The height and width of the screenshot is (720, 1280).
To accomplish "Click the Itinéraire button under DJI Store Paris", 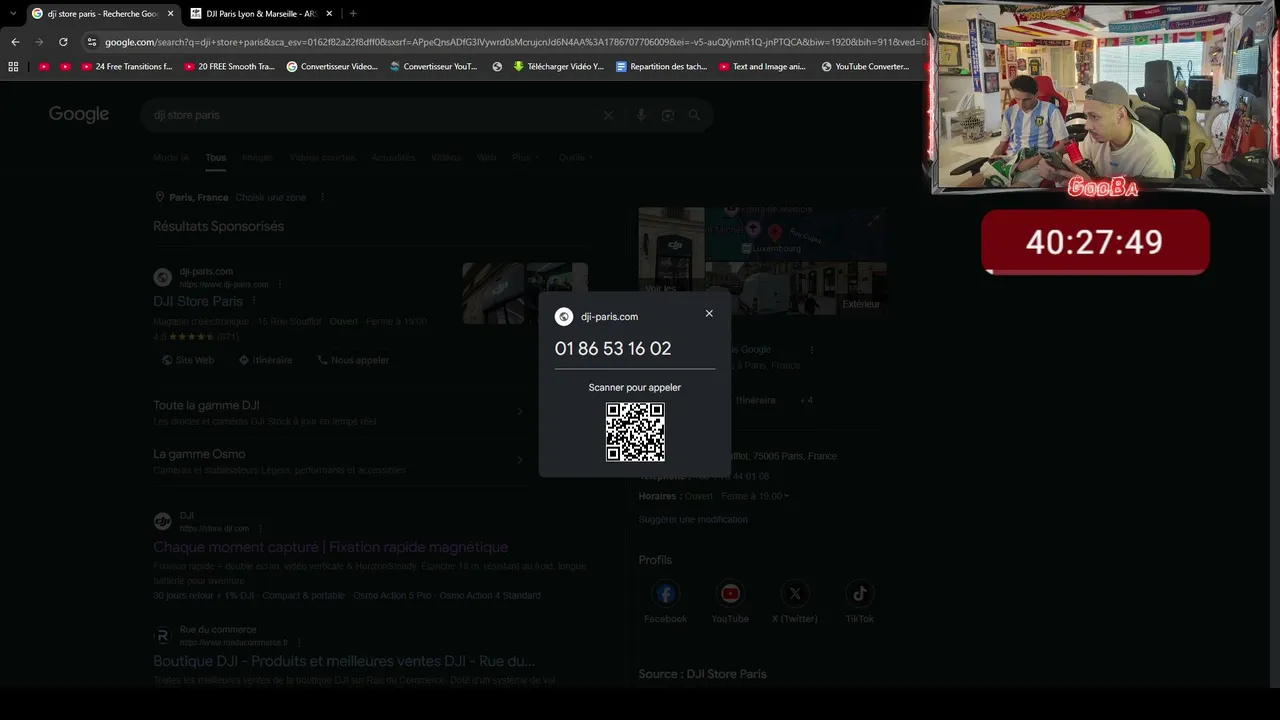I will point(265,360).
